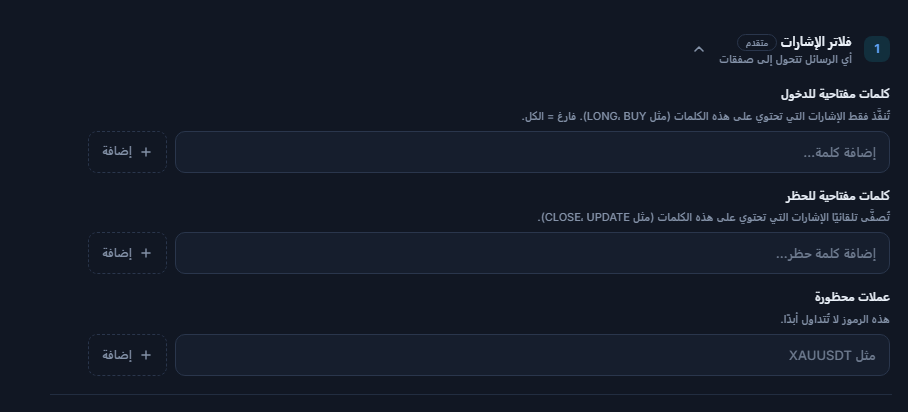Focus the مثل XAUUSDT input field

pyautogui.click(x=532, y=355)
